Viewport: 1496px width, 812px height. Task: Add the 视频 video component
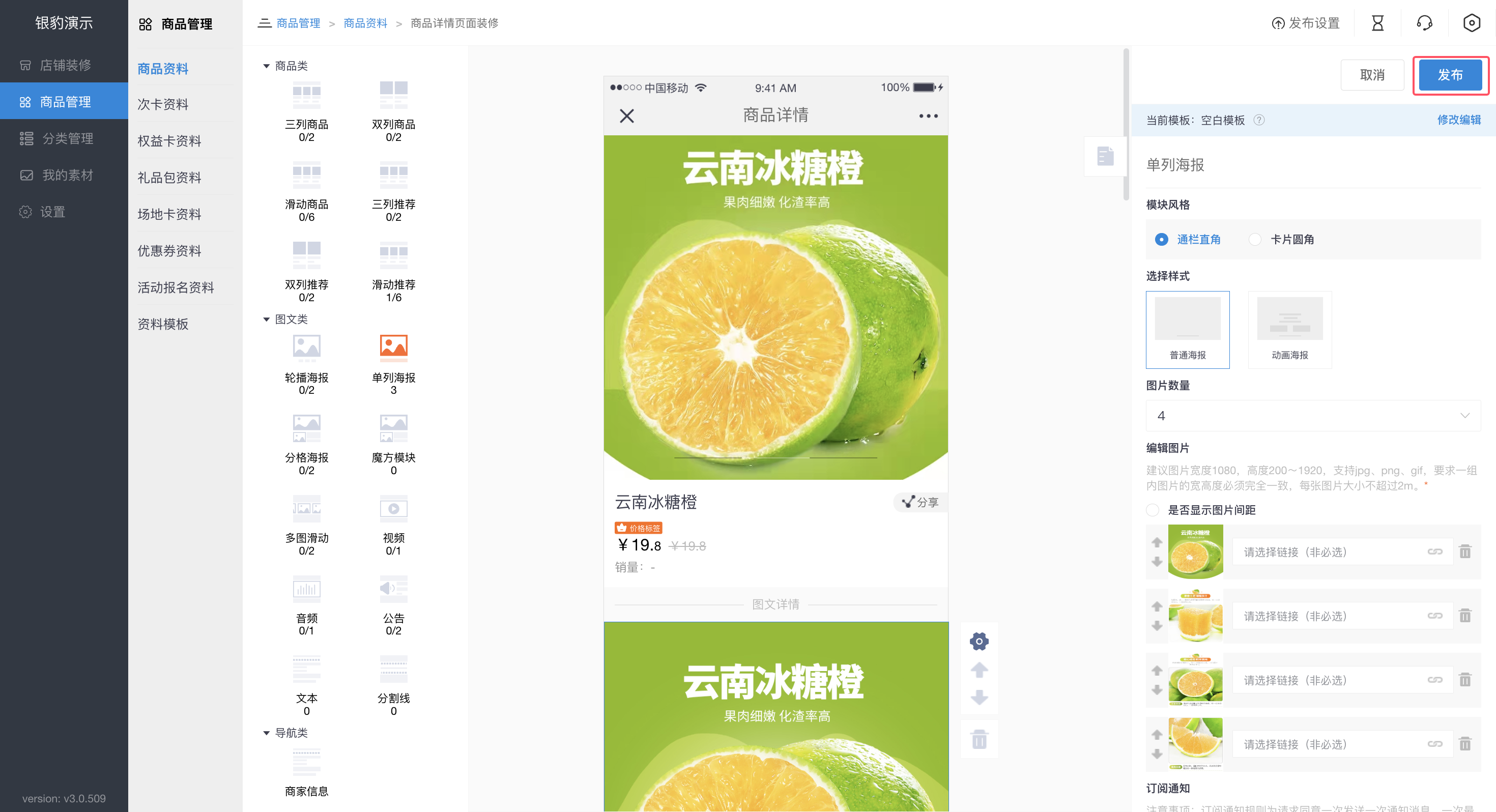393,525
